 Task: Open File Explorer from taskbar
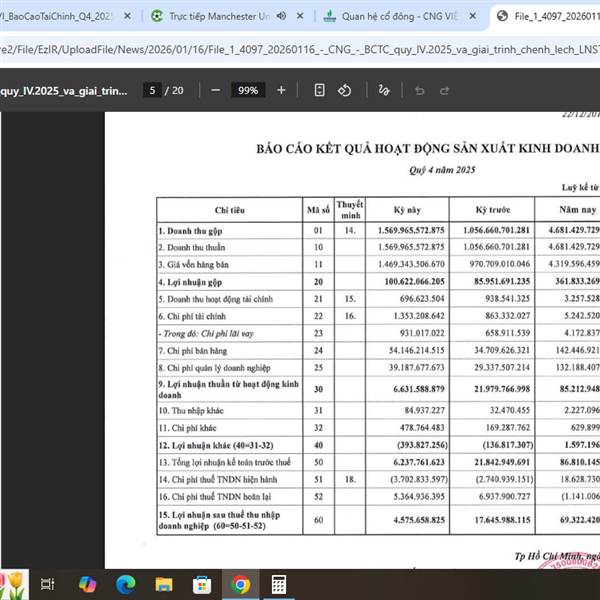(x=164, y=584)
